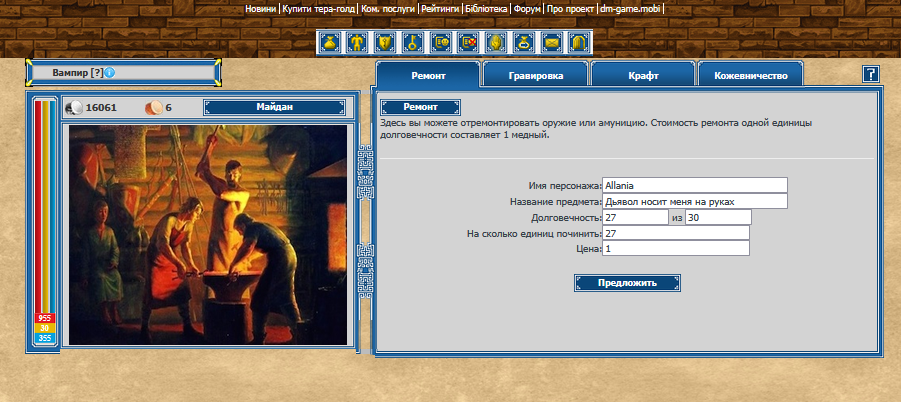Open the mail envelope icon

pos(552,42)
